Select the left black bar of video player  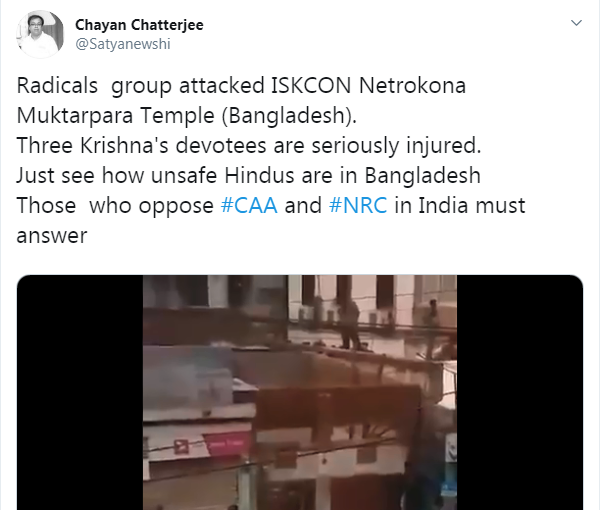pos(80,393)
